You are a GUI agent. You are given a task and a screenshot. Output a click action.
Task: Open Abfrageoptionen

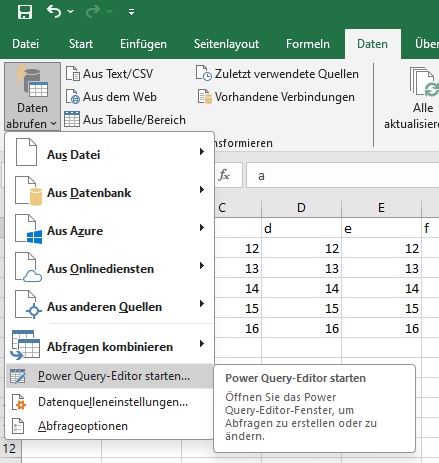click(109, 426)
